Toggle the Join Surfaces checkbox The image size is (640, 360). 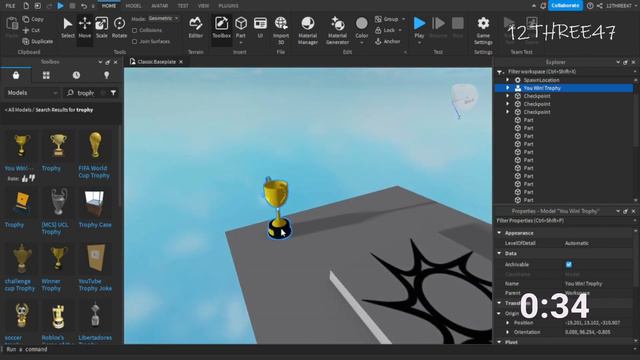(x=134, y=41)
